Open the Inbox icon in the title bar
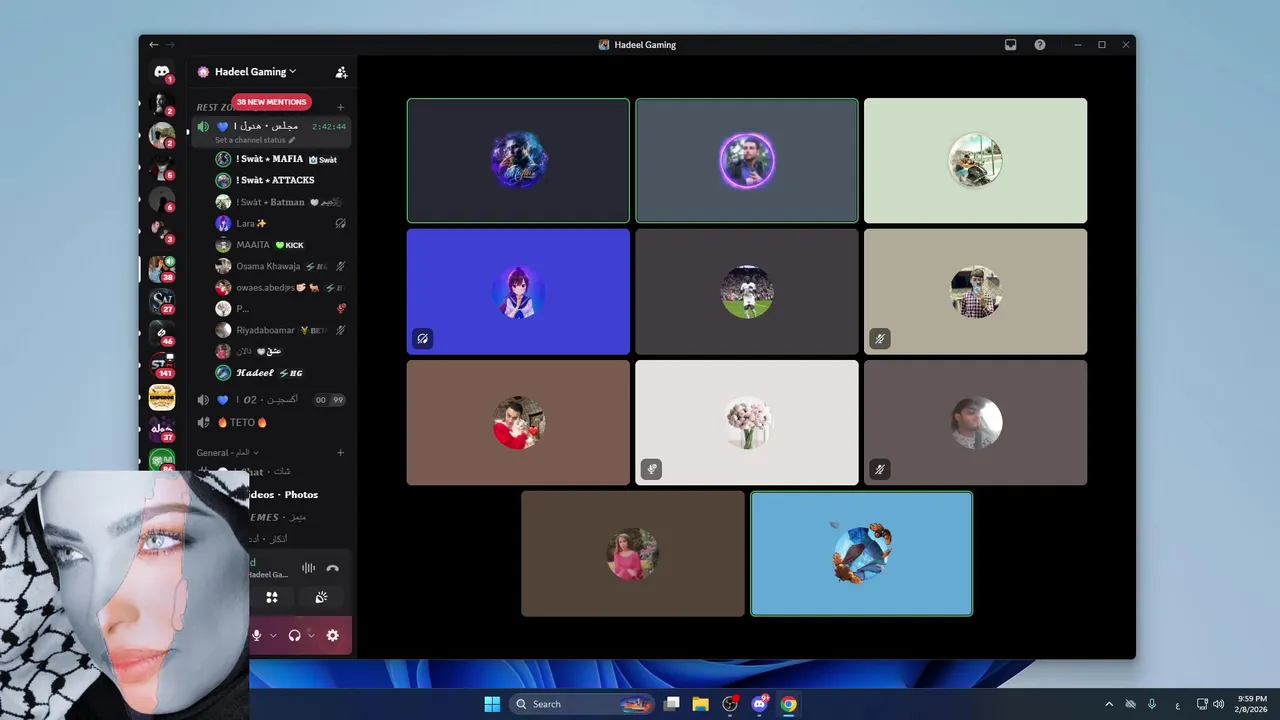The height and width of the screenshot is (720, 1280). pos(1011,45)
